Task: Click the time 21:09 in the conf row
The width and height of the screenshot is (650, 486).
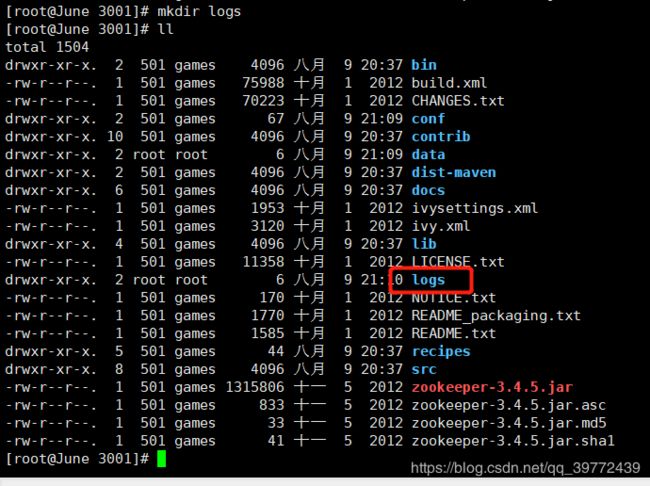Action: tap(381, 119)
